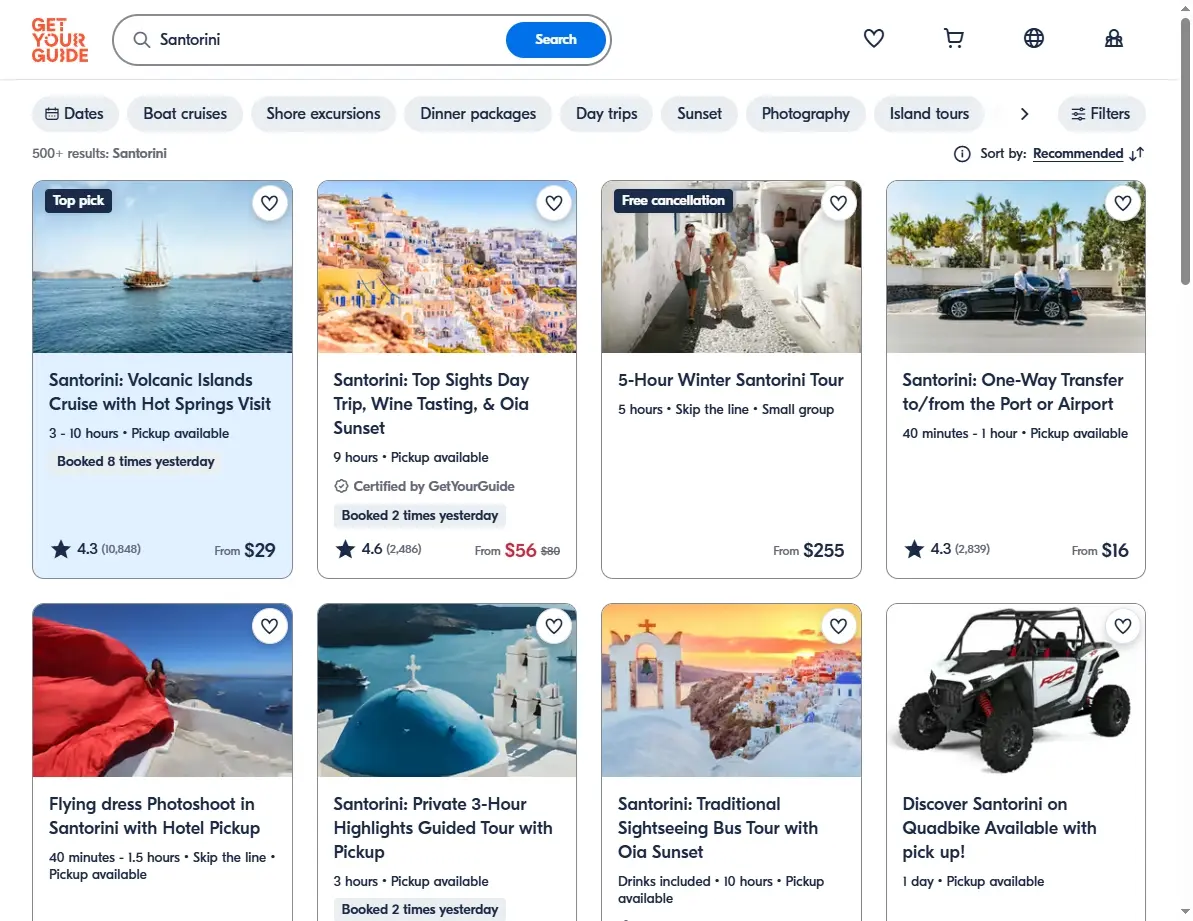This screenshot has height=921, width=1193.
Task: Open Top Sights Day Trip, Wine Tasting title
Action: (431, 404)
